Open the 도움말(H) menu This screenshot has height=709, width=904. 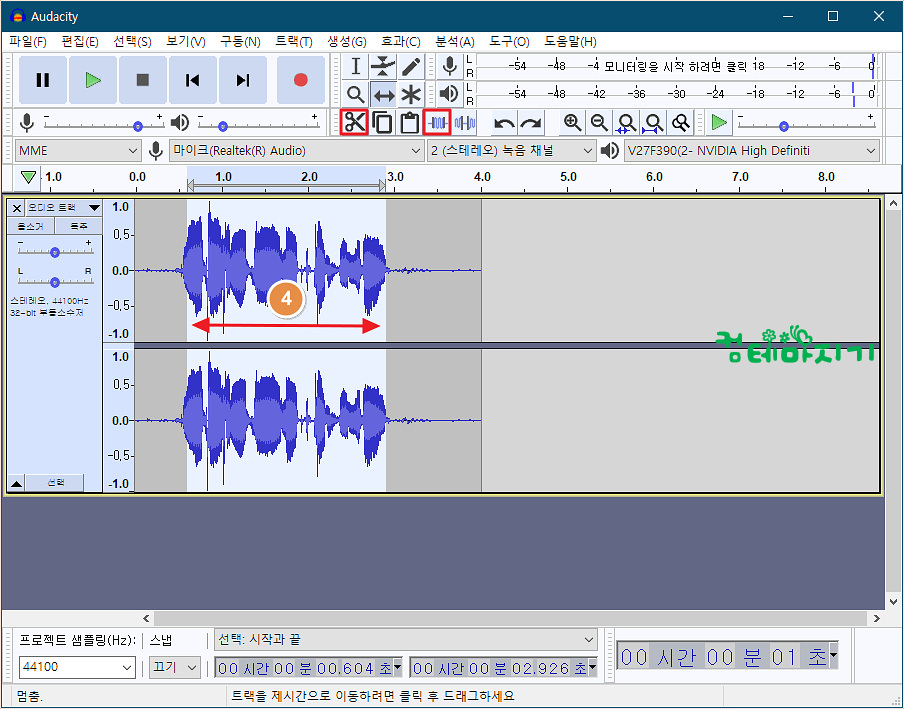pyautogui.click(x=570, y=42)
